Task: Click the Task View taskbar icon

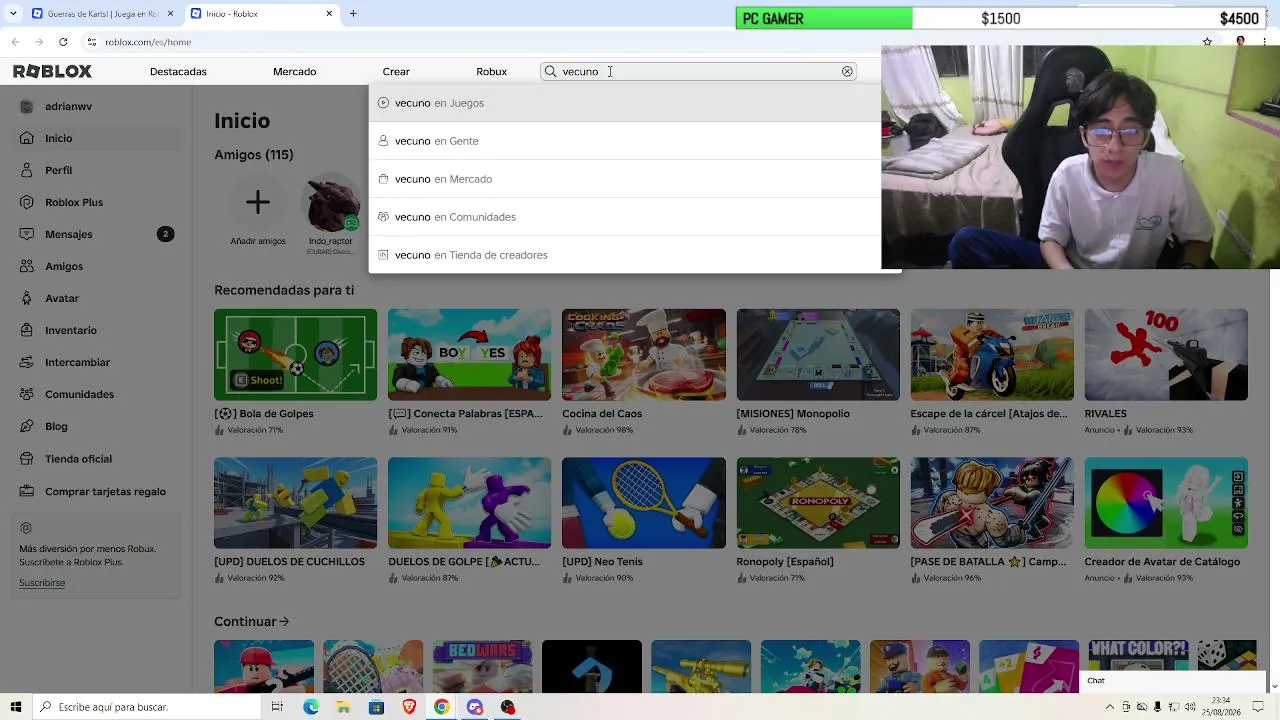Action: click(277, 707)
